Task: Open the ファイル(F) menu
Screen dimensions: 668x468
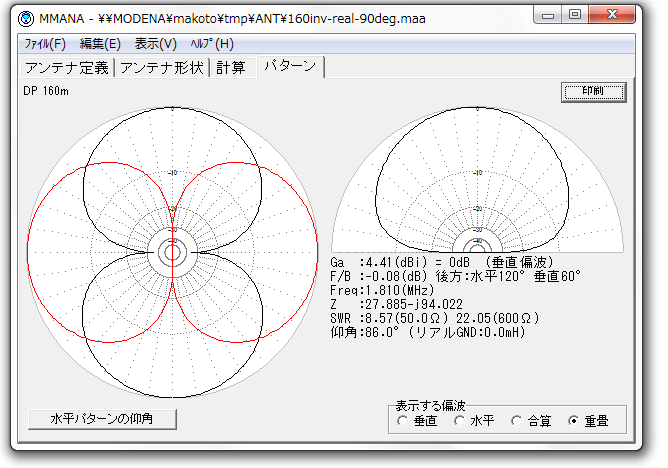Action: point(44,44)
